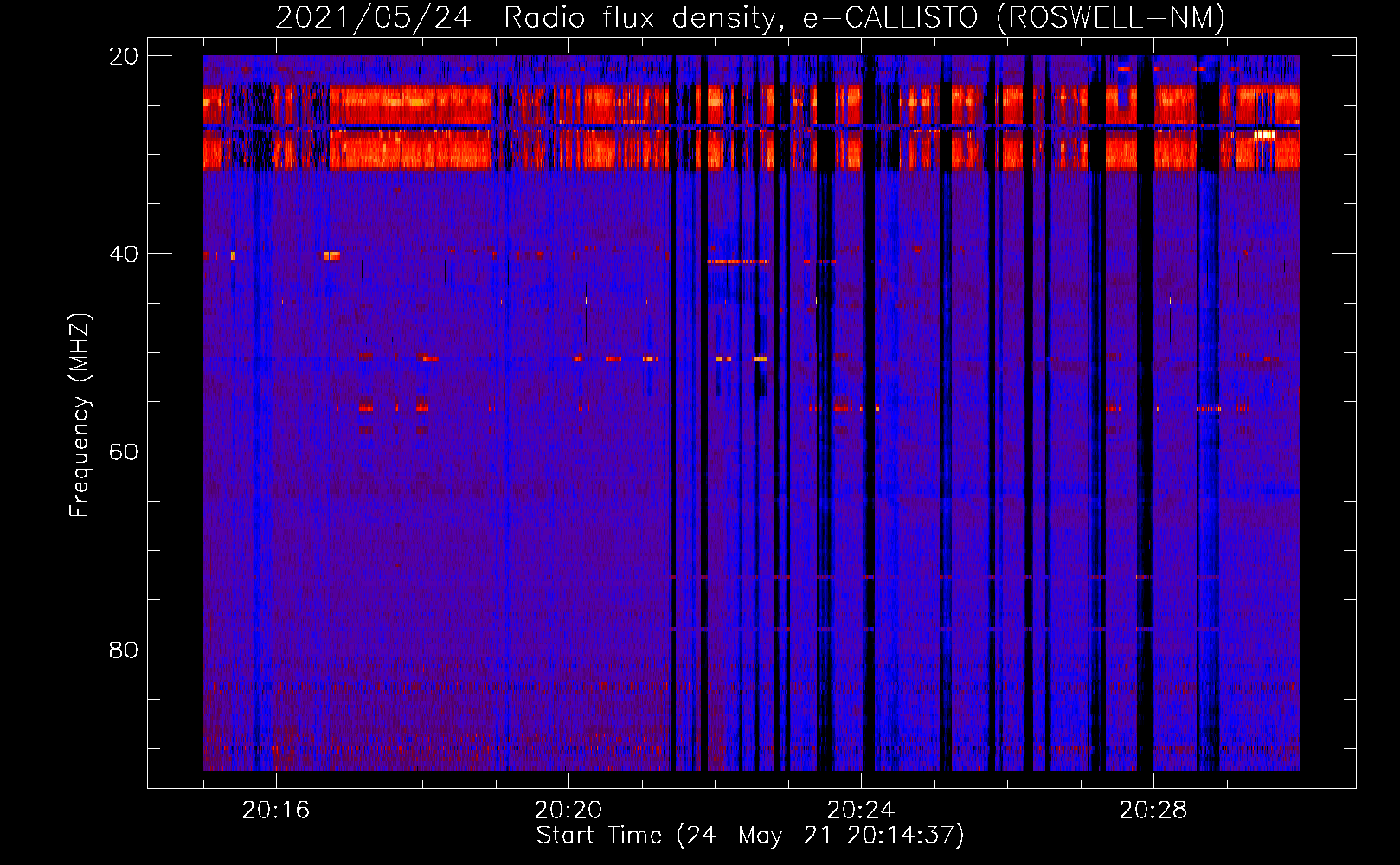The height and width of the screenshot is (865, 1400).
Task: Click the '20:20' time axis label
Action: click(x=568, y=811)
